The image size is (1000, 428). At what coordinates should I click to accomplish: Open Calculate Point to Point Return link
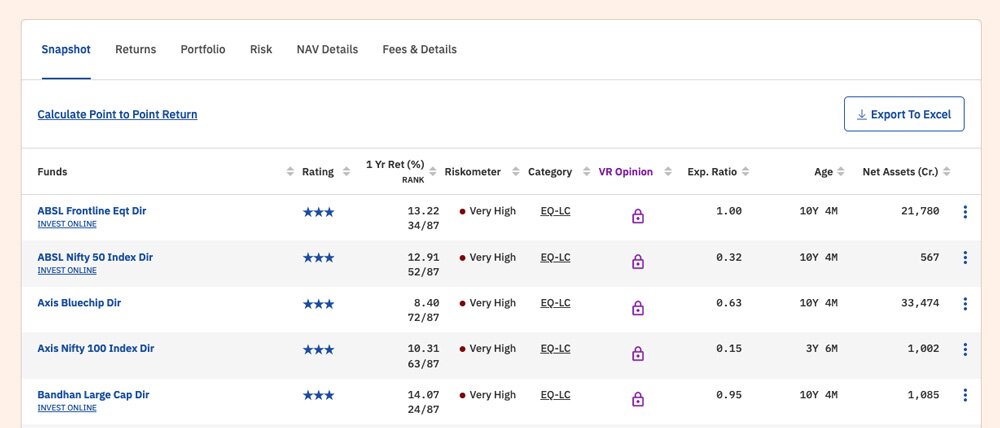click(x=117, y=115)
